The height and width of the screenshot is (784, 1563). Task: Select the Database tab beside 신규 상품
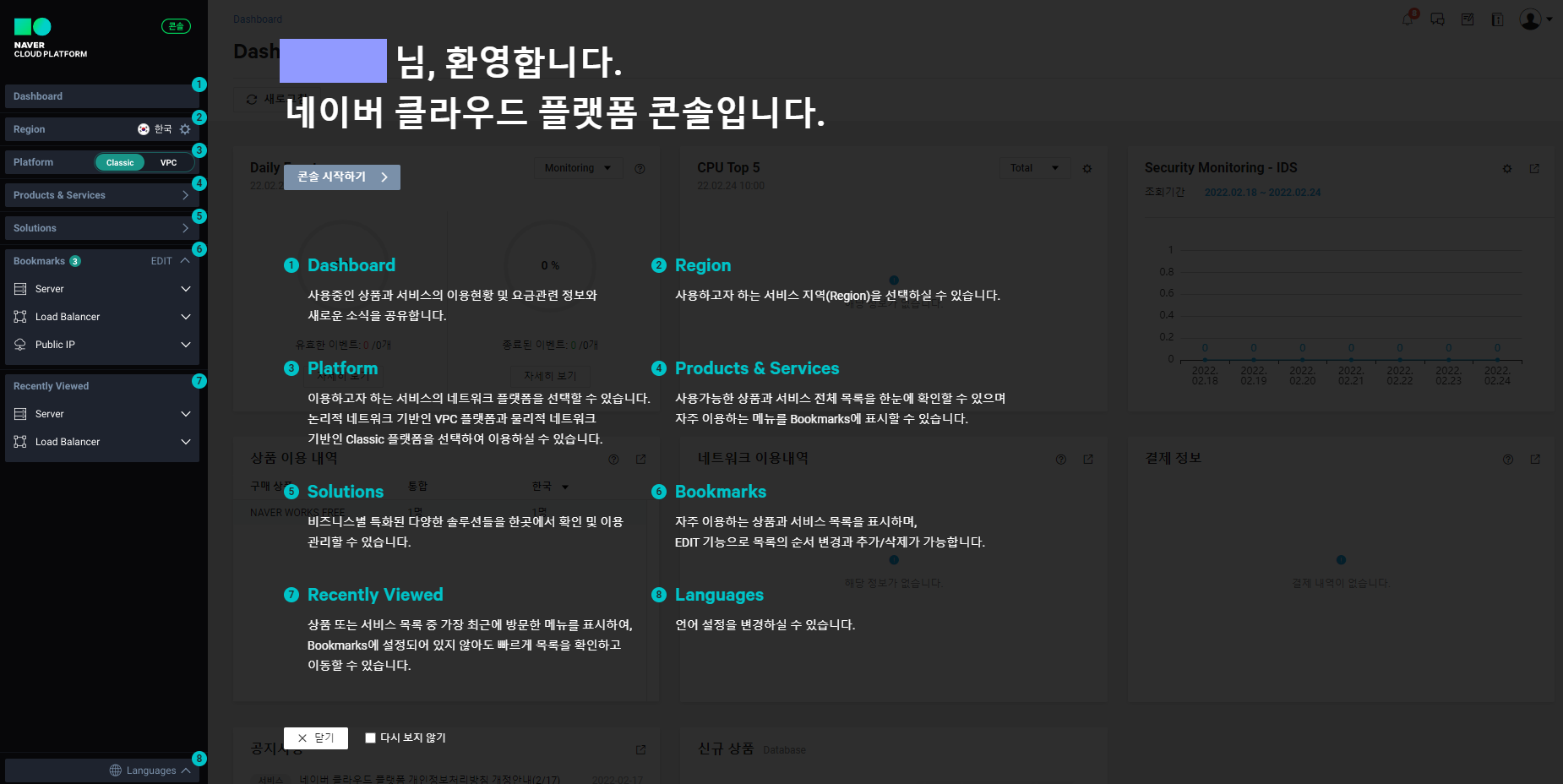point(784,750)
